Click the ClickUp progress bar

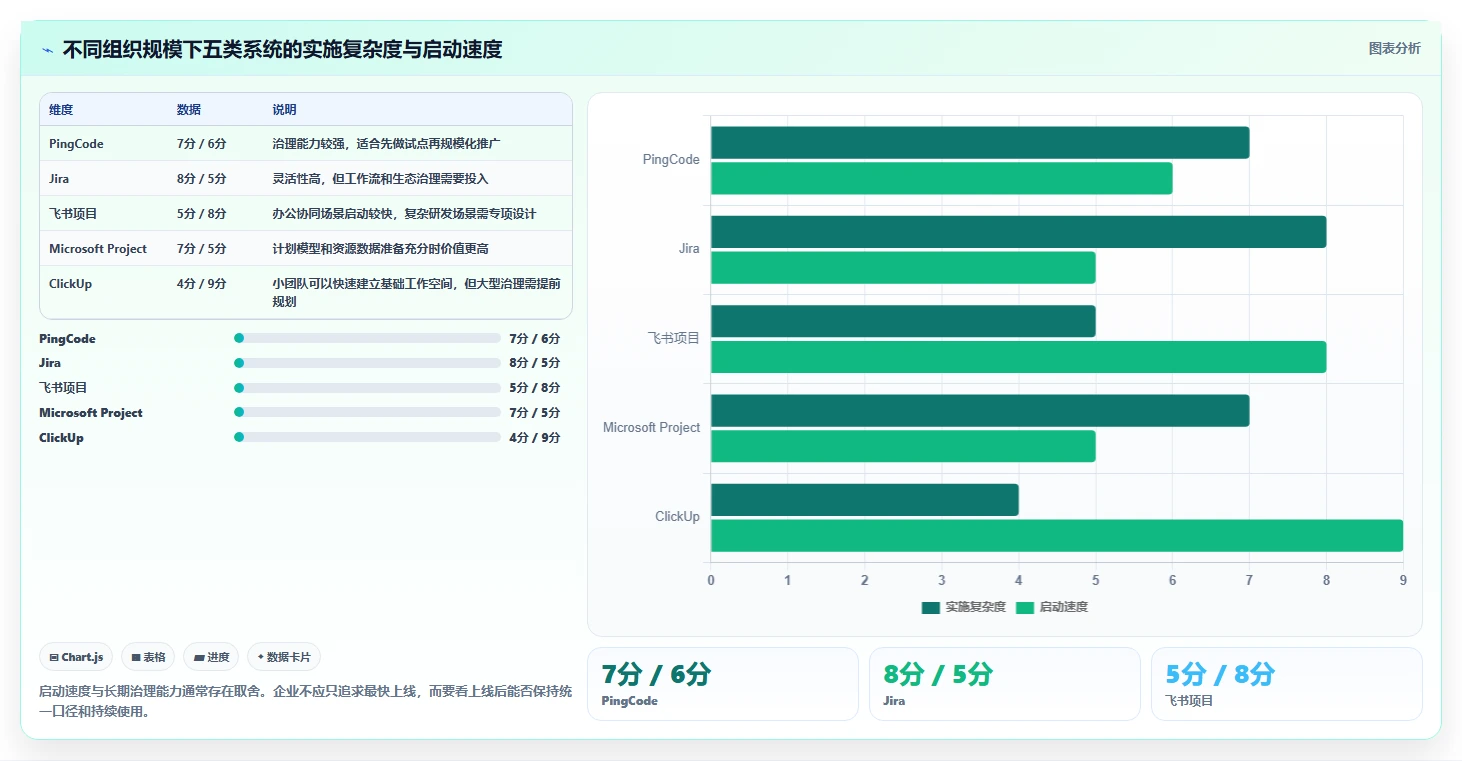click(x=367, y=437)
